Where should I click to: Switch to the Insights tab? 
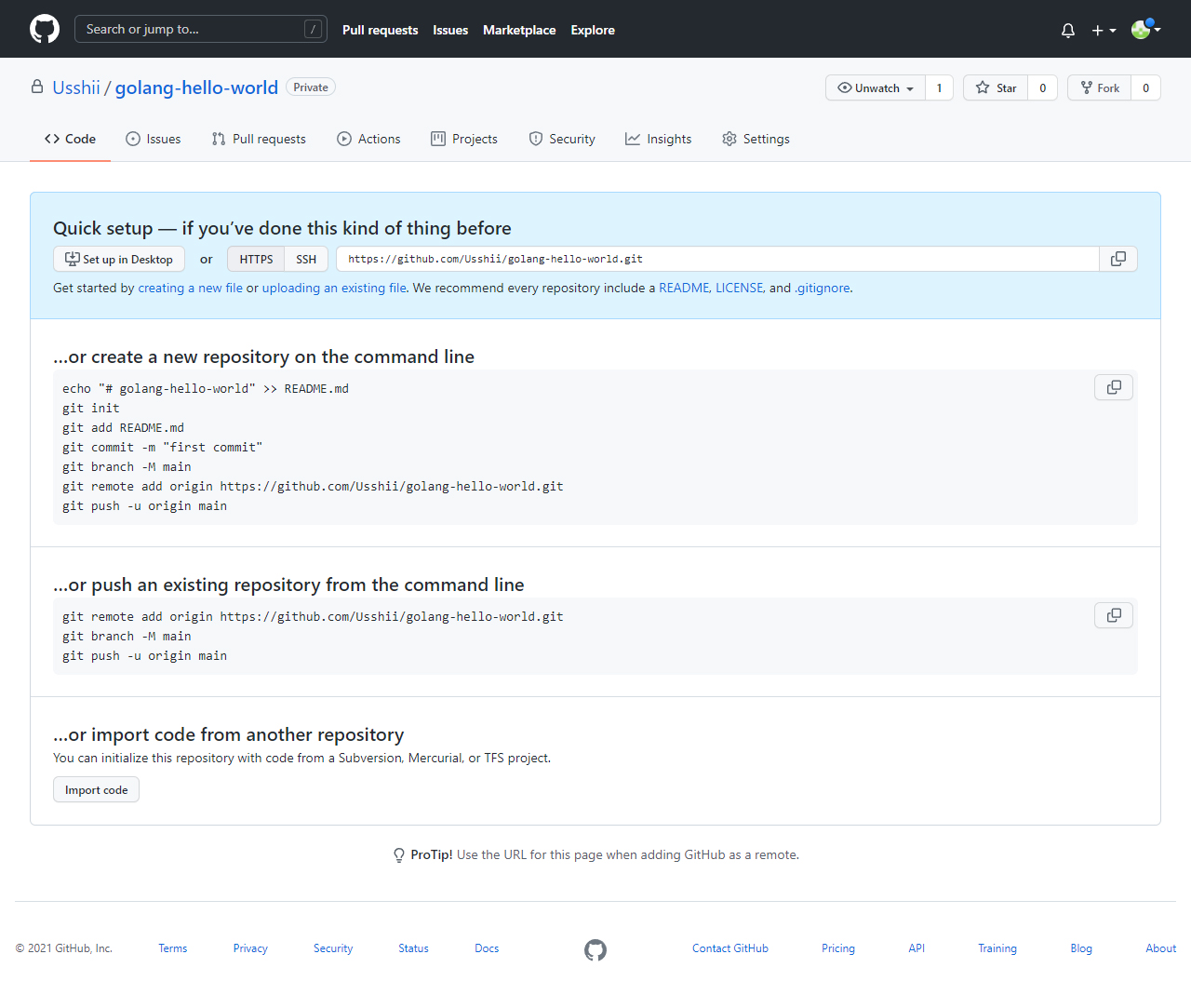(659, 139)
